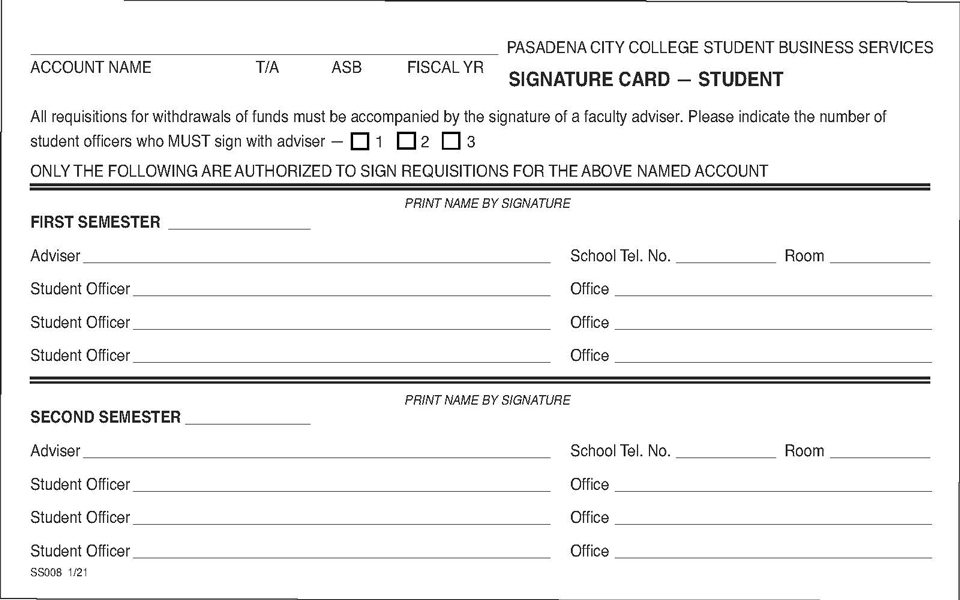Select third Student Officer line, First Semester
Viewport: 960px width, 600px height.
click(341, 354)
